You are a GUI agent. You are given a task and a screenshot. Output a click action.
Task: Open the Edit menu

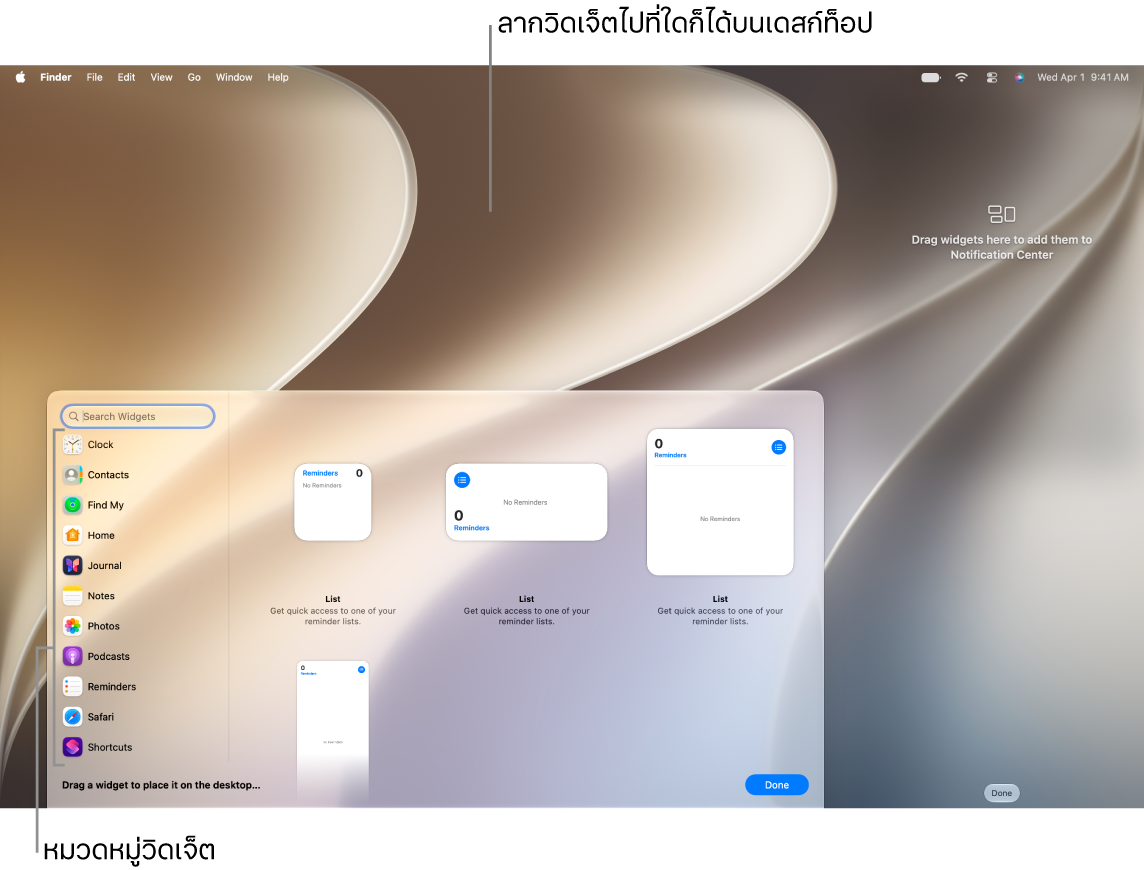[x=126, y=77]
